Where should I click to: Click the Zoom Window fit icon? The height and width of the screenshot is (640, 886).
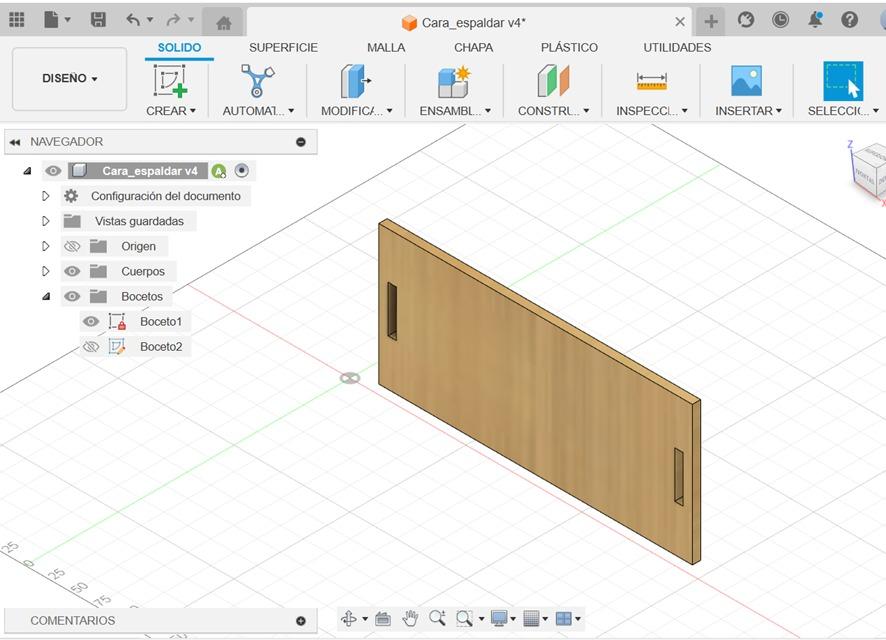click(x=464, y=619)
